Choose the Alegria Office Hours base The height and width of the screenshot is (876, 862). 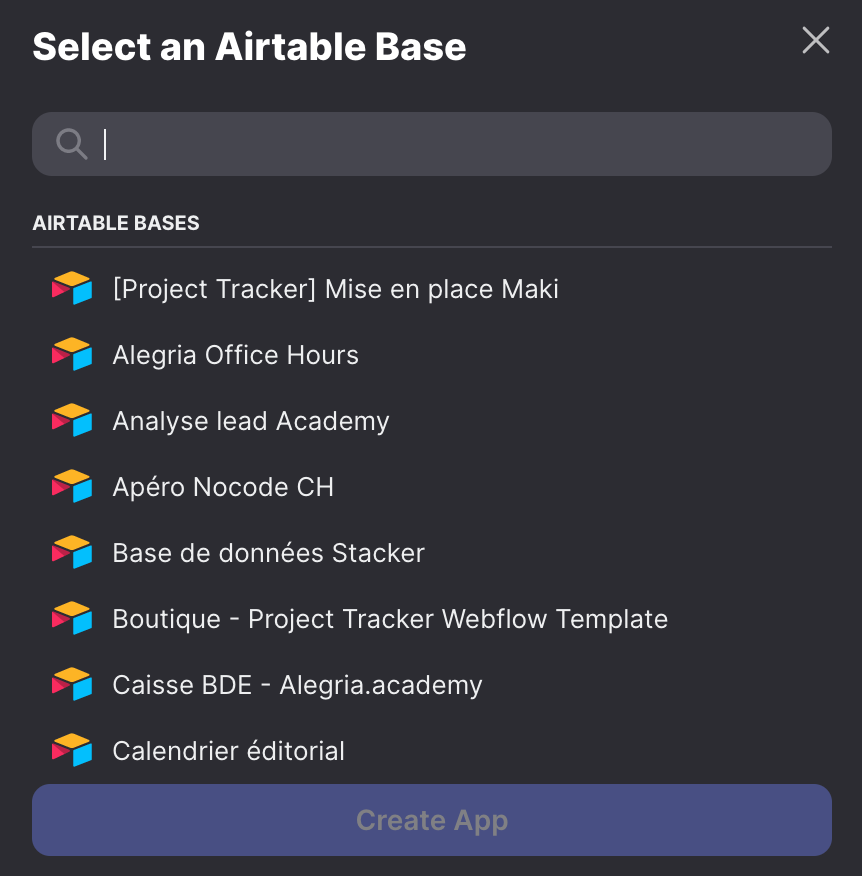point(432,355)
